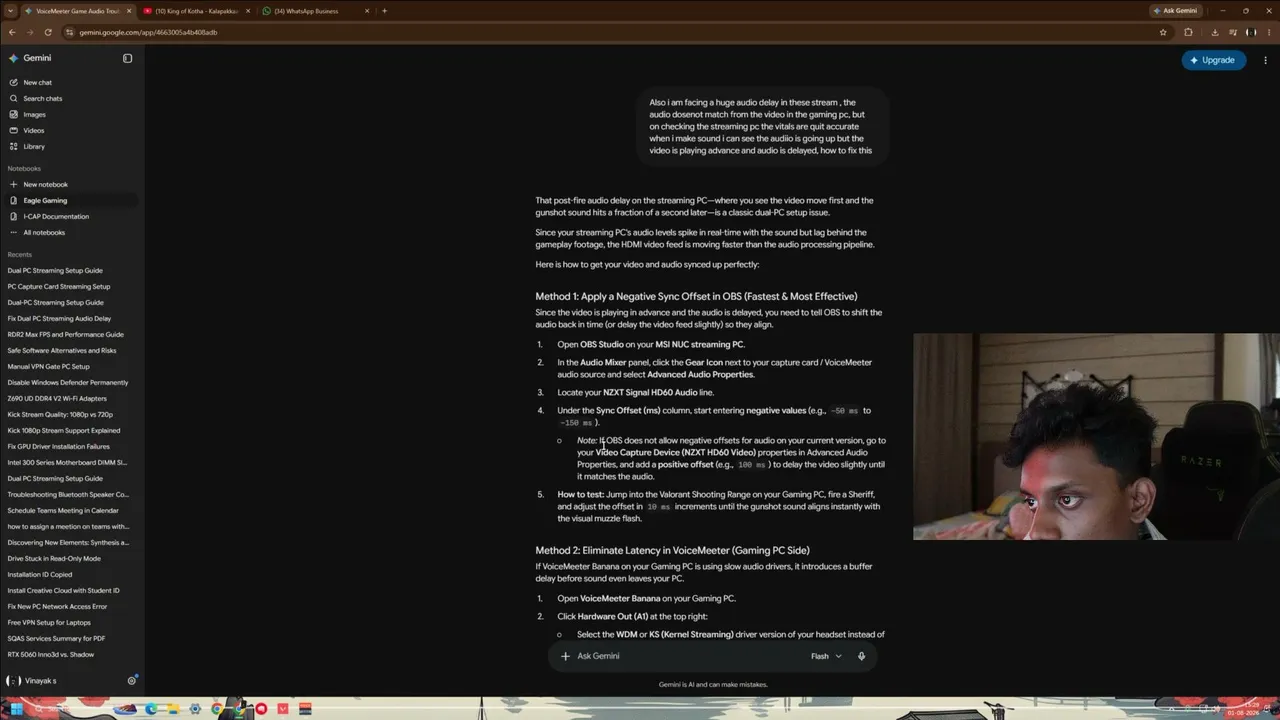Open the Images section
Viewport: 1280px width, 720px height.
35,114
